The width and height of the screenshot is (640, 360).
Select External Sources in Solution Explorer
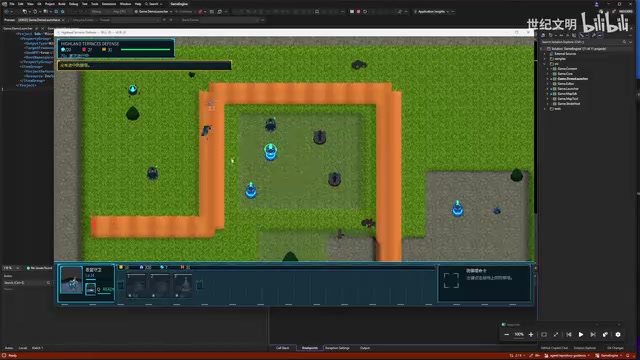coord(565,53)
